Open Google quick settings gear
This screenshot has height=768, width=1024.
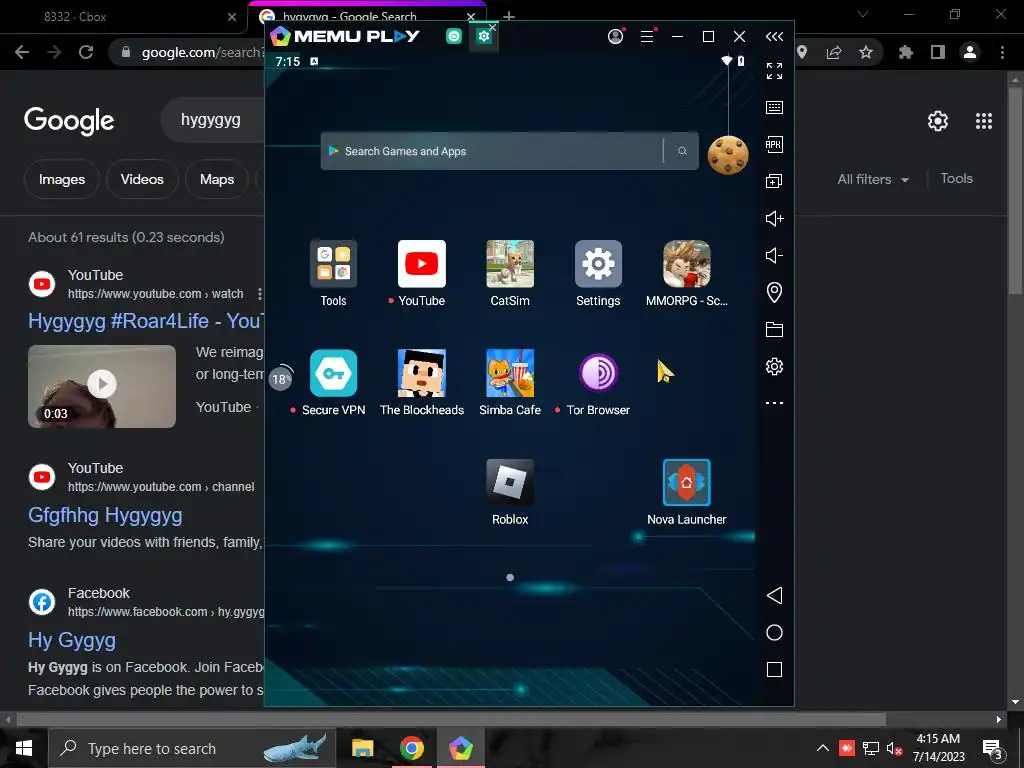coord(938,121)
